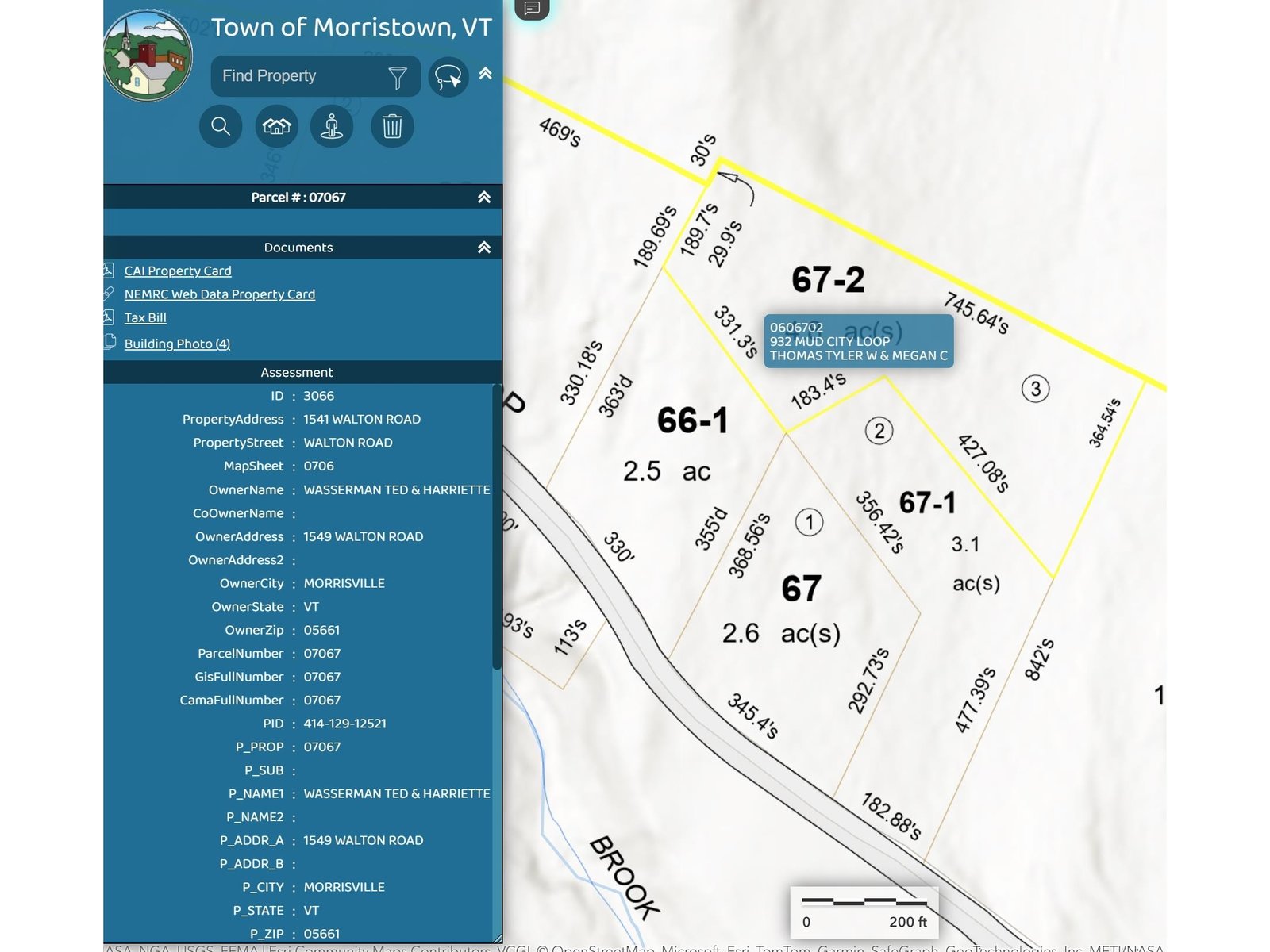This screenshot has height=952, width=1270.
Task: Click the 932 MUD CITY LOOP tooltip
Action: coord(859,341)
